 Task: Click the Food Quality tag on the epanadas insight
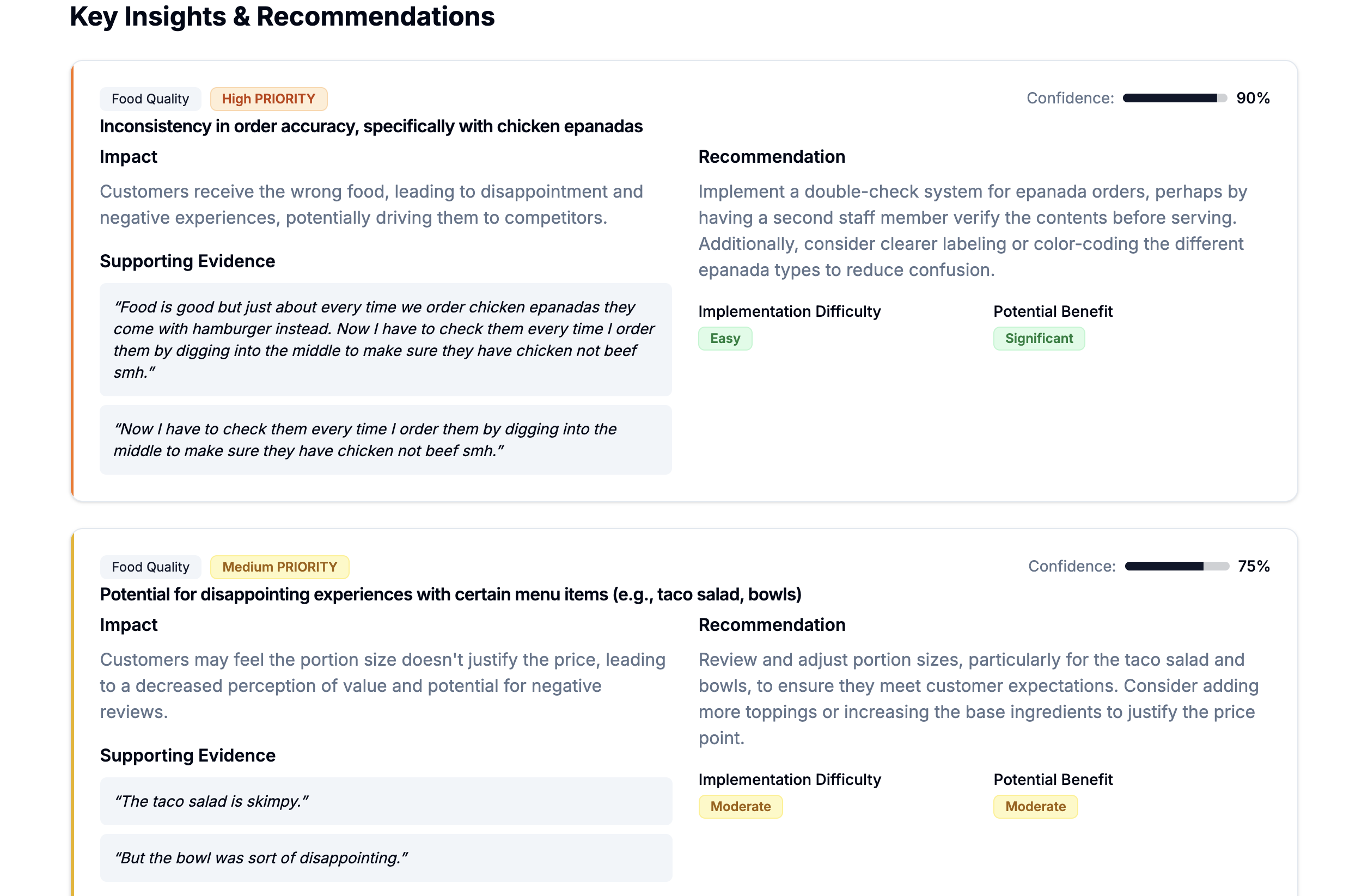click(x=150, y=99)
